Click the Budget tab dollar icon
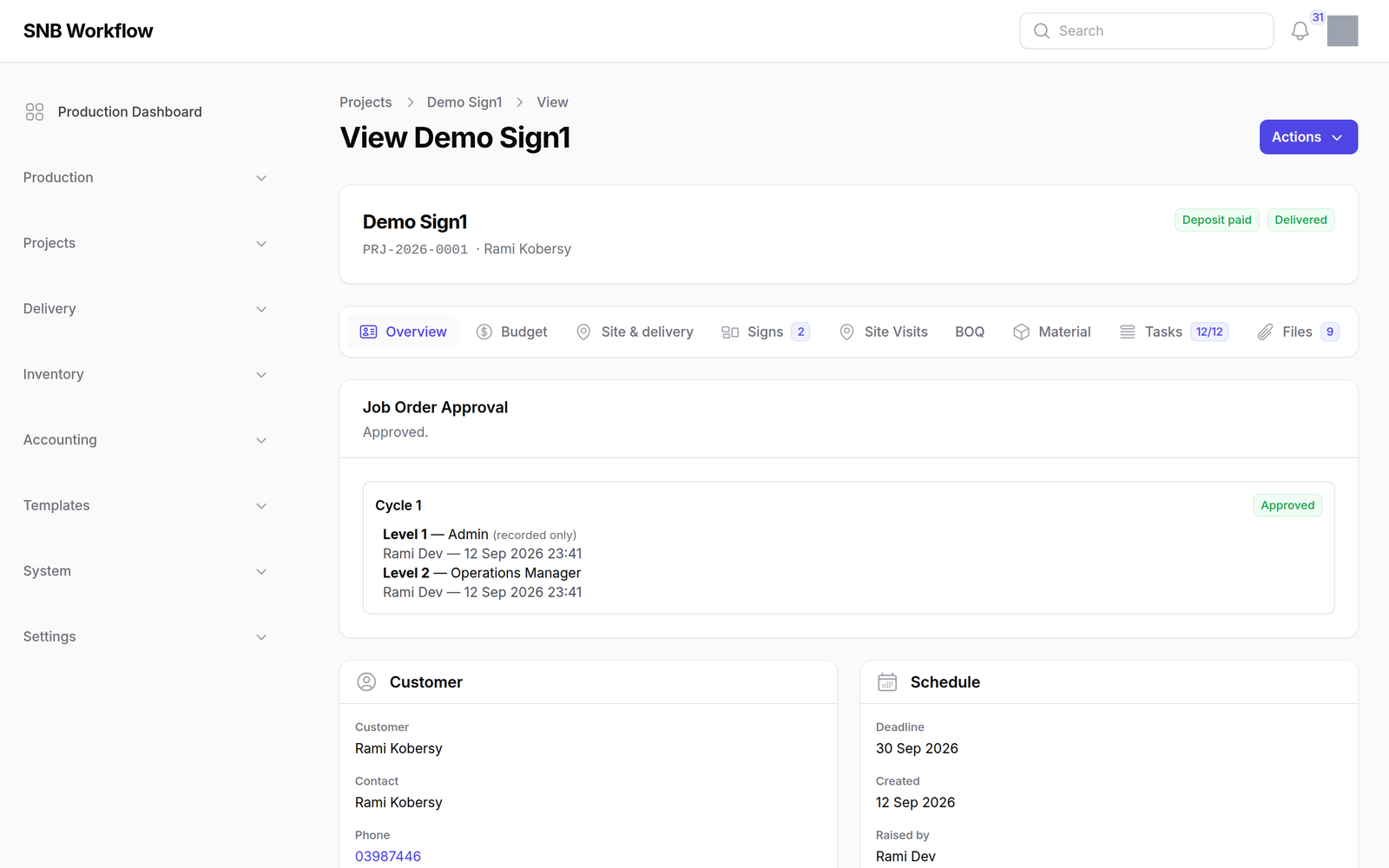This screenshot has width=1389, height=868. [484, 332]
